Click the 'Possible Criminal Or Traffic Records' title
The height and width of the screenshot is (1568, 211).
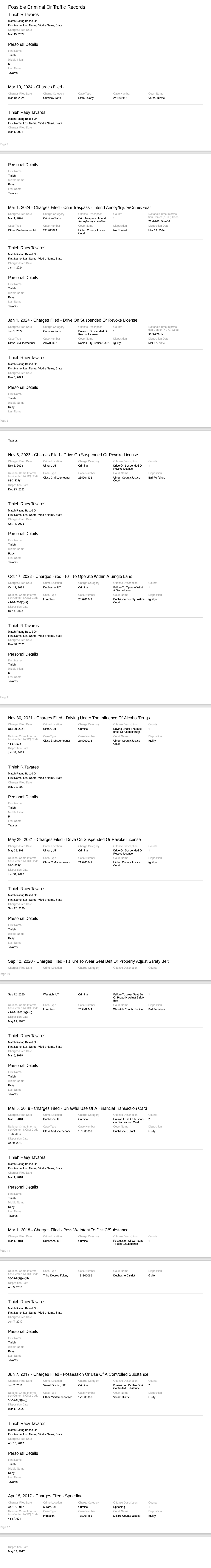(46, 7)
